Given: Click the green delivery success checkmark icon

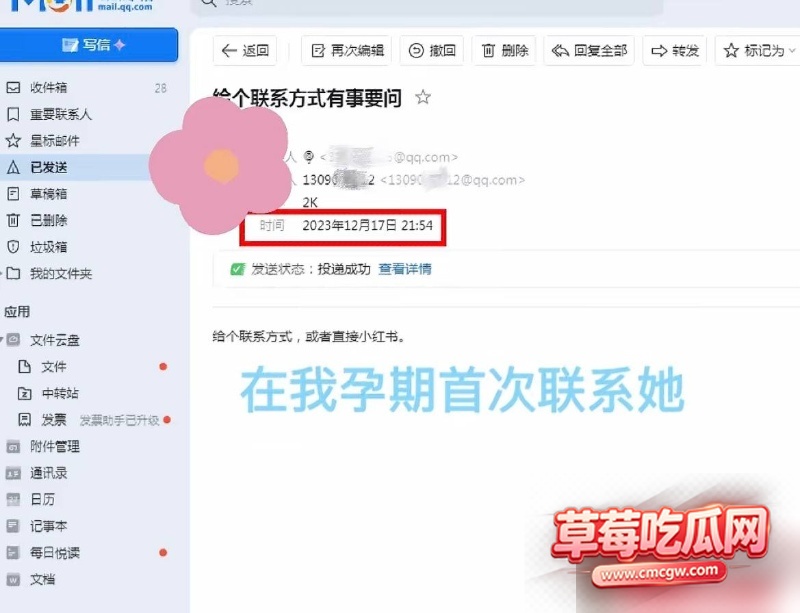Looking at the screenshot, I should point(238,269).
